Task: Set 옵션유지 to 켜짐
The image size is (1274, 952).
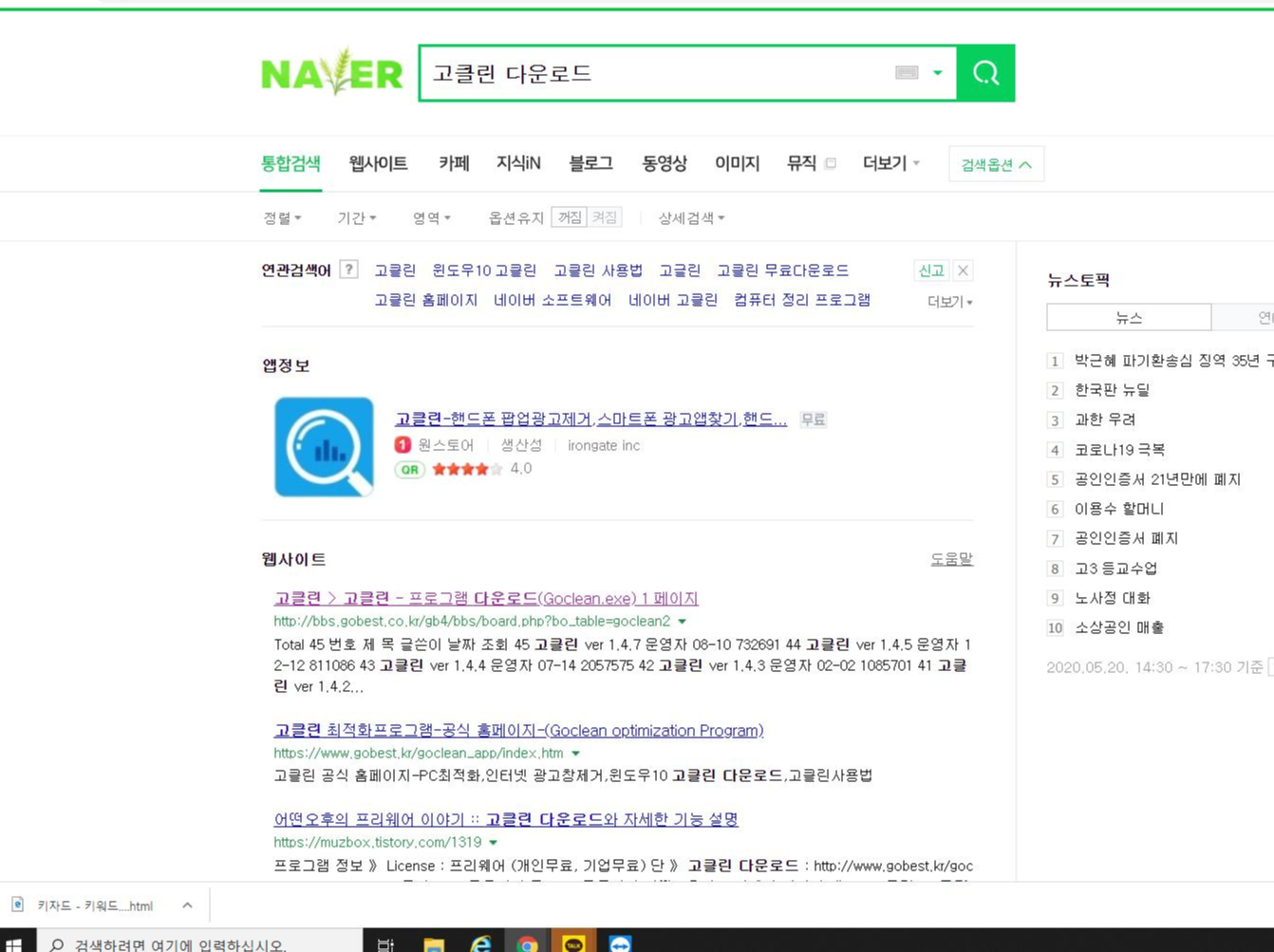Action: coord(604,217)
